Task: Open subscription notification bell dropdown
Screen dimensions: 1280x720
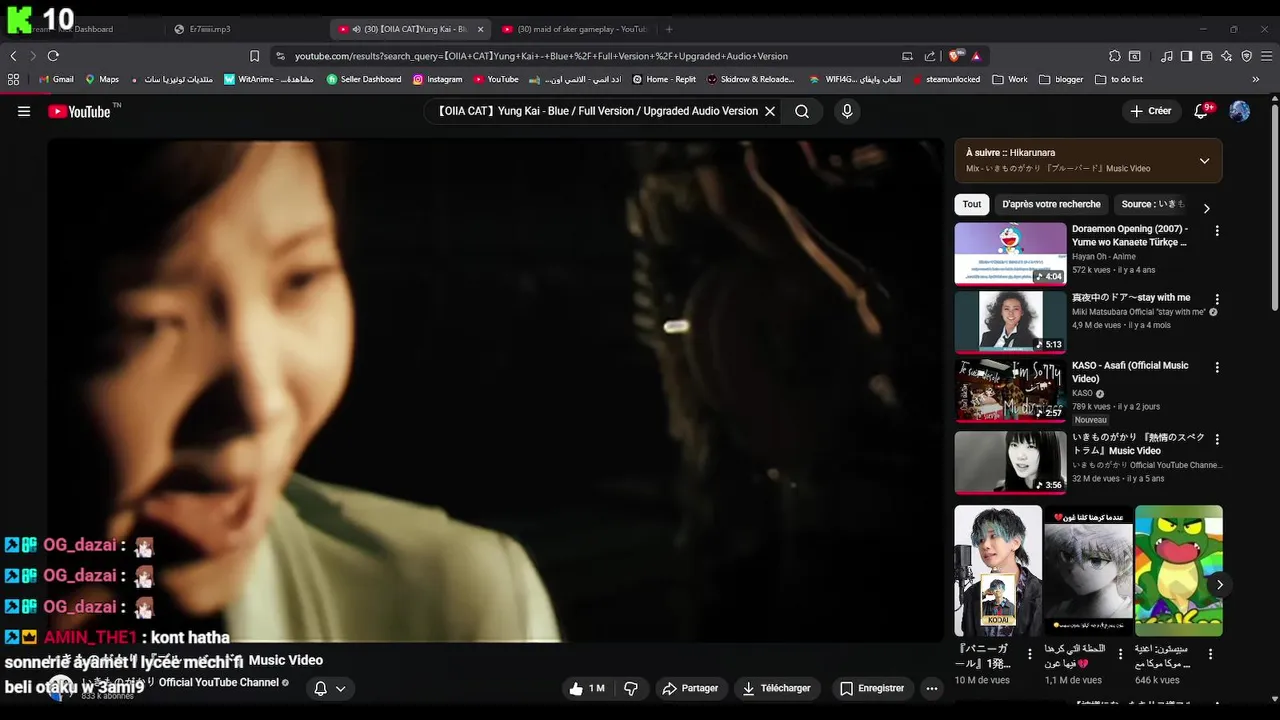Action: pyautogui.click(x=330, y=688)
